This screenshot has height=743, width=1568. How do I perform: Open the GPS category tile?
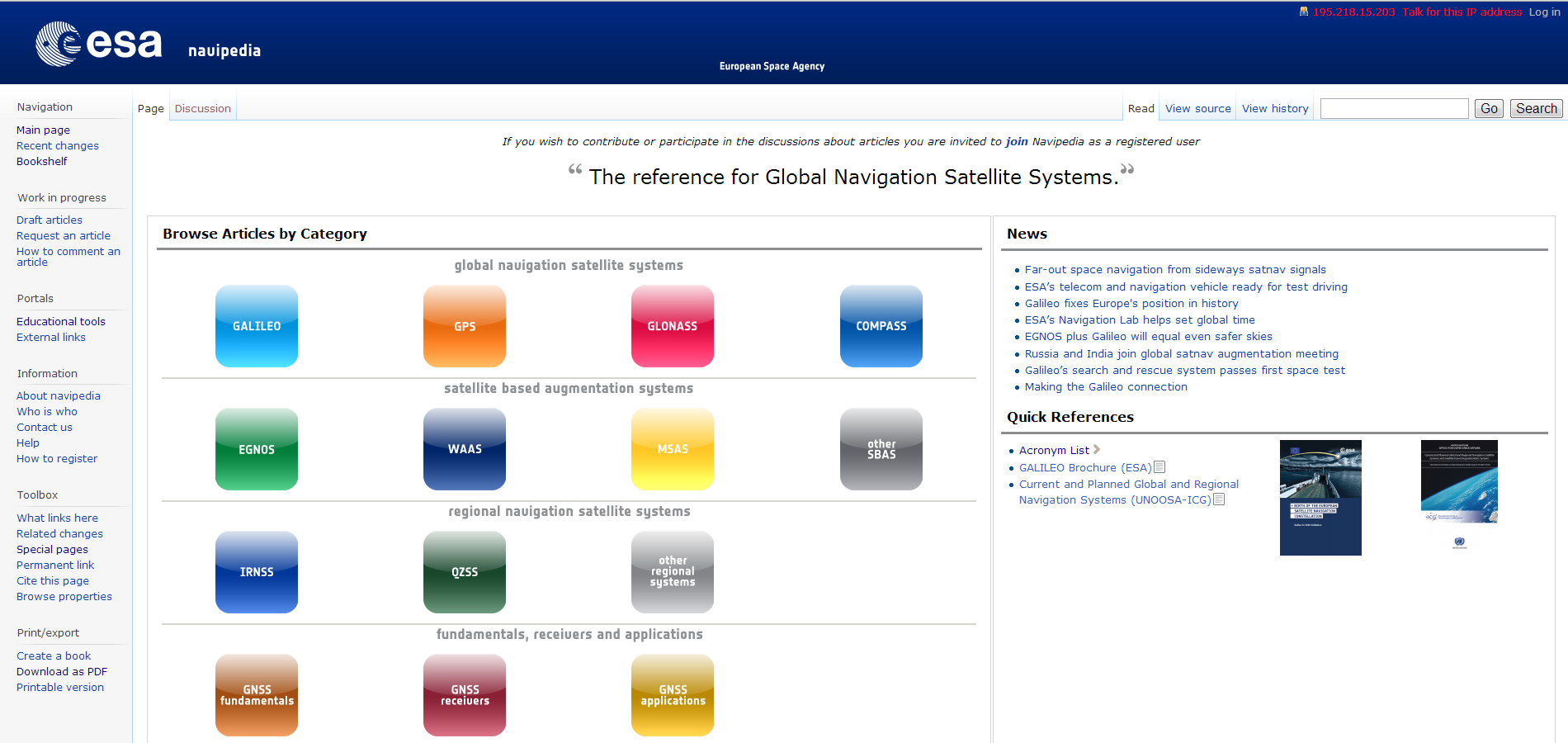(x=465, y=326)
